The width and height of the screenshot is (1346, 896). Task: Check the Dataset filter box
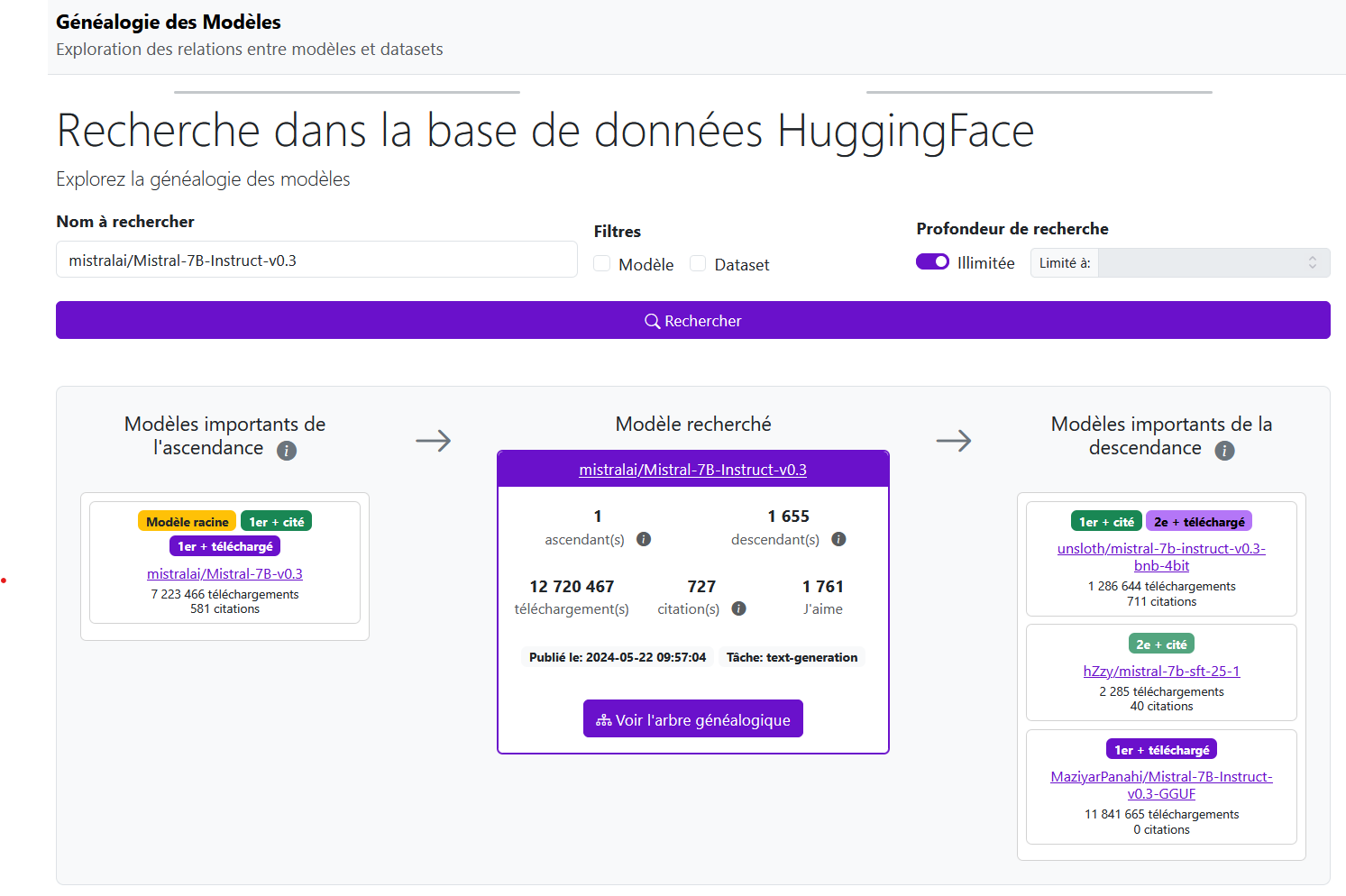click(698, 263)
